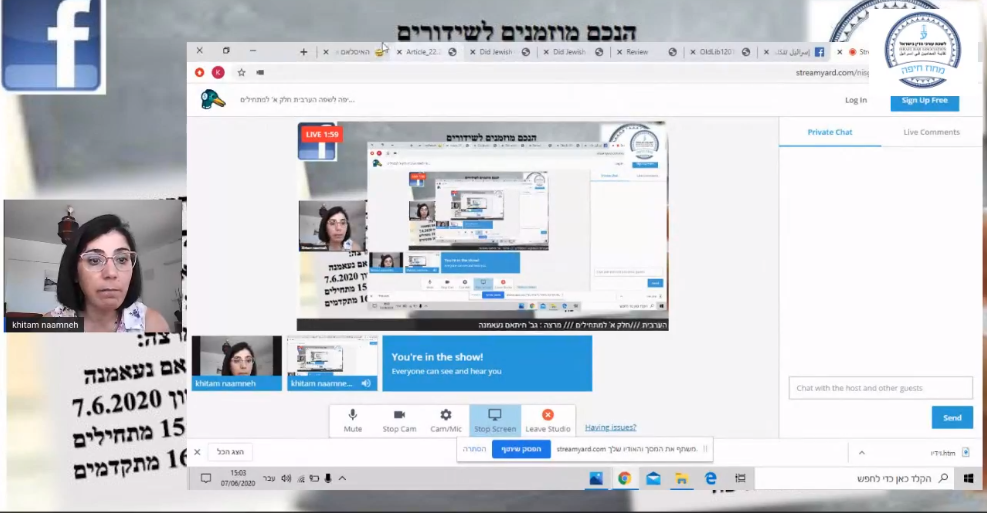Mute the microphone in StreamYard toolbar
This screenshot has height=513, width=987.
352,420
